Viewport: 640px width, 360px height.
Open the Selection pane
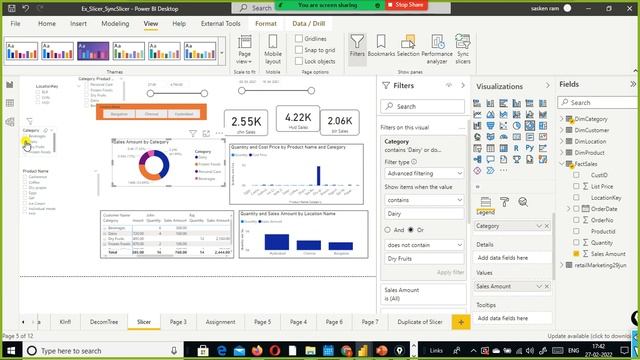(408, 46)
